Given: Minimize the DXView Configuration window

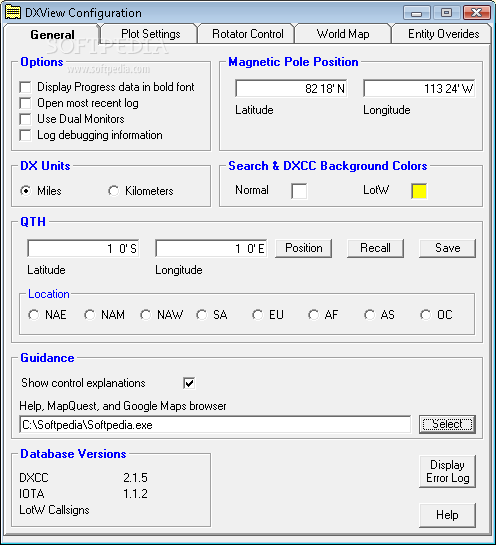Looking at the screenshot, I should (x=416, y=13).
